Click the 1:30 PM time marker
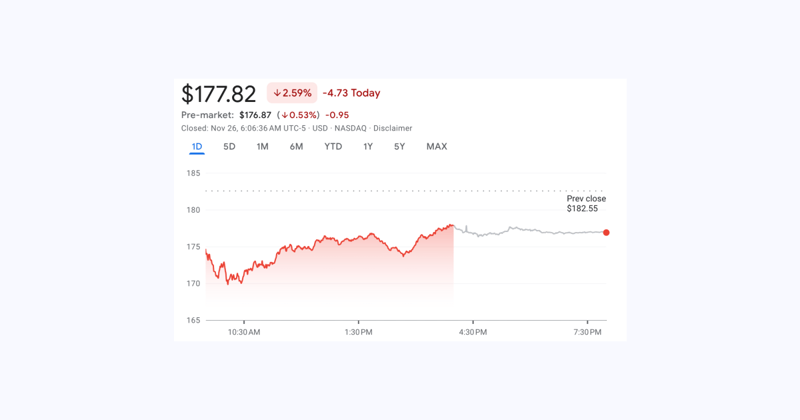This screenshot has height=420, width=800. point(358,332)
